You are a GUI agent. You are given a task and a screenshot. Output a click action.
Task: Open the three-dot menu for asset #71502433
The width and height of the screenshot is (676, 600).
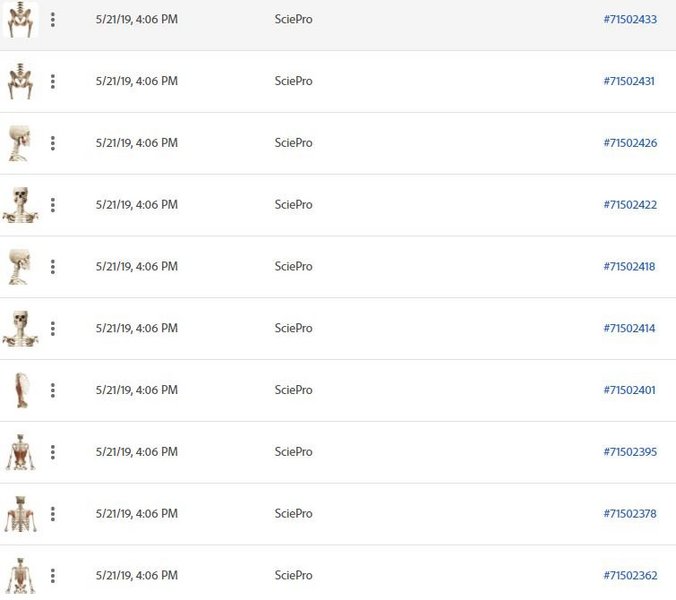(53, 20)
